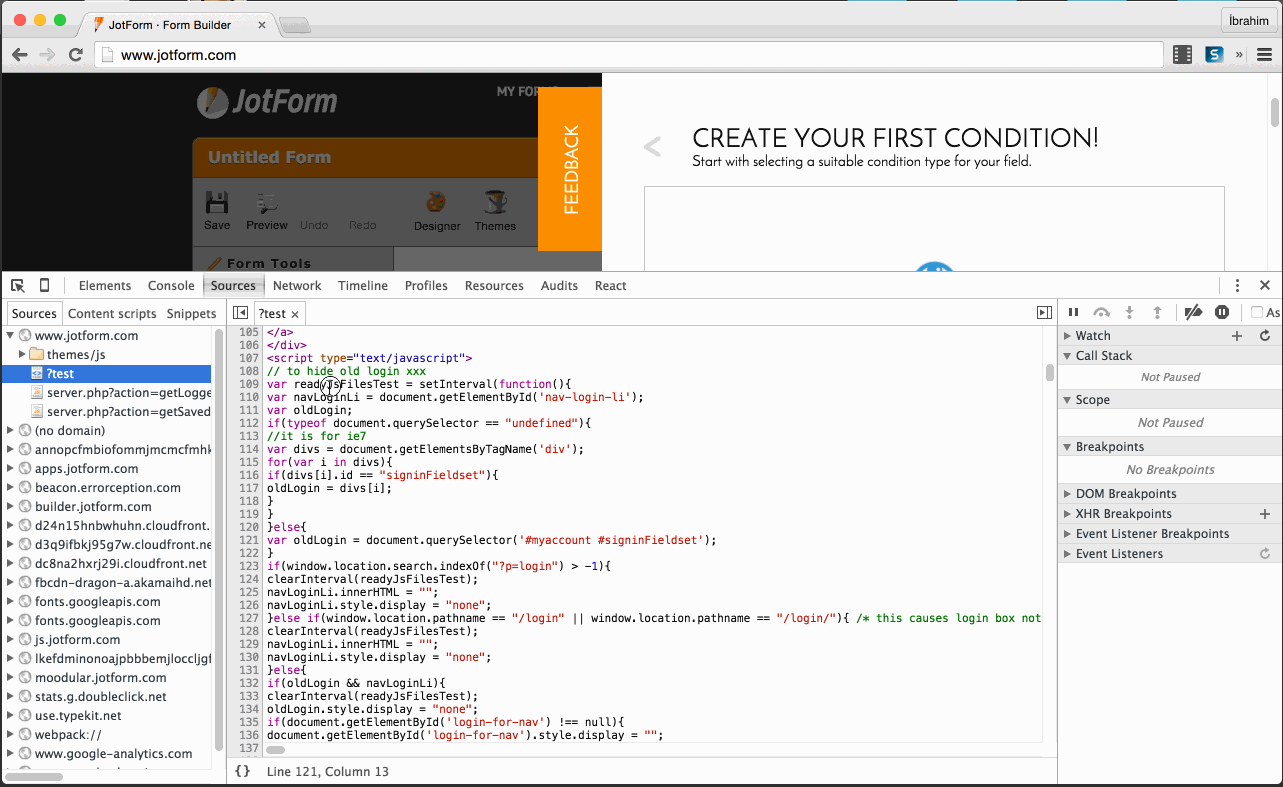This screenshot has height=787, width=1283.
Task: Expand the Event Listeners section
Action: (x=1067, y=554)
